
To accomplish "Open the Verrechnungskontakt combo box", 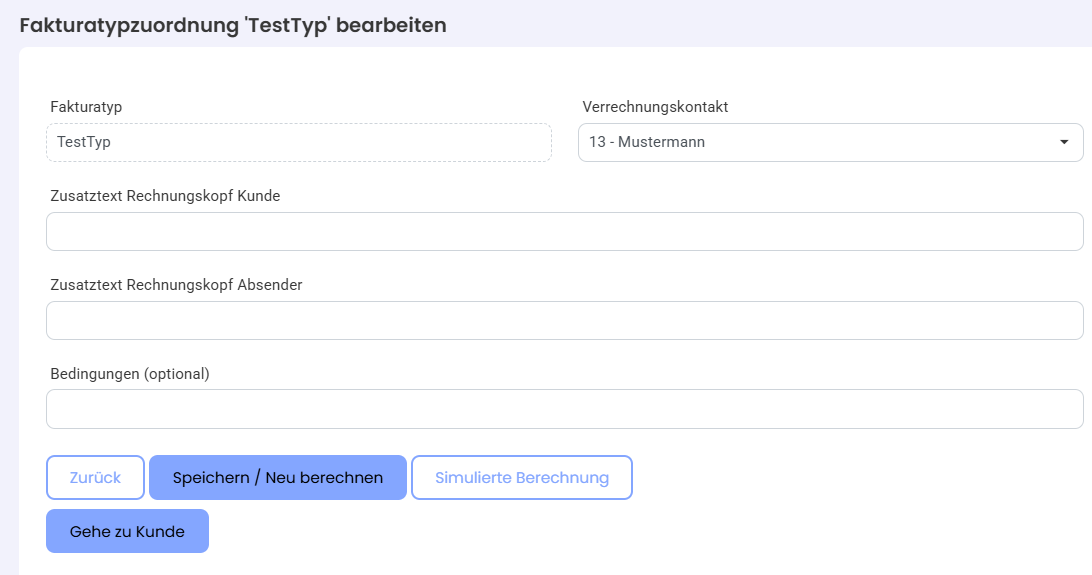I will [830, 142].
